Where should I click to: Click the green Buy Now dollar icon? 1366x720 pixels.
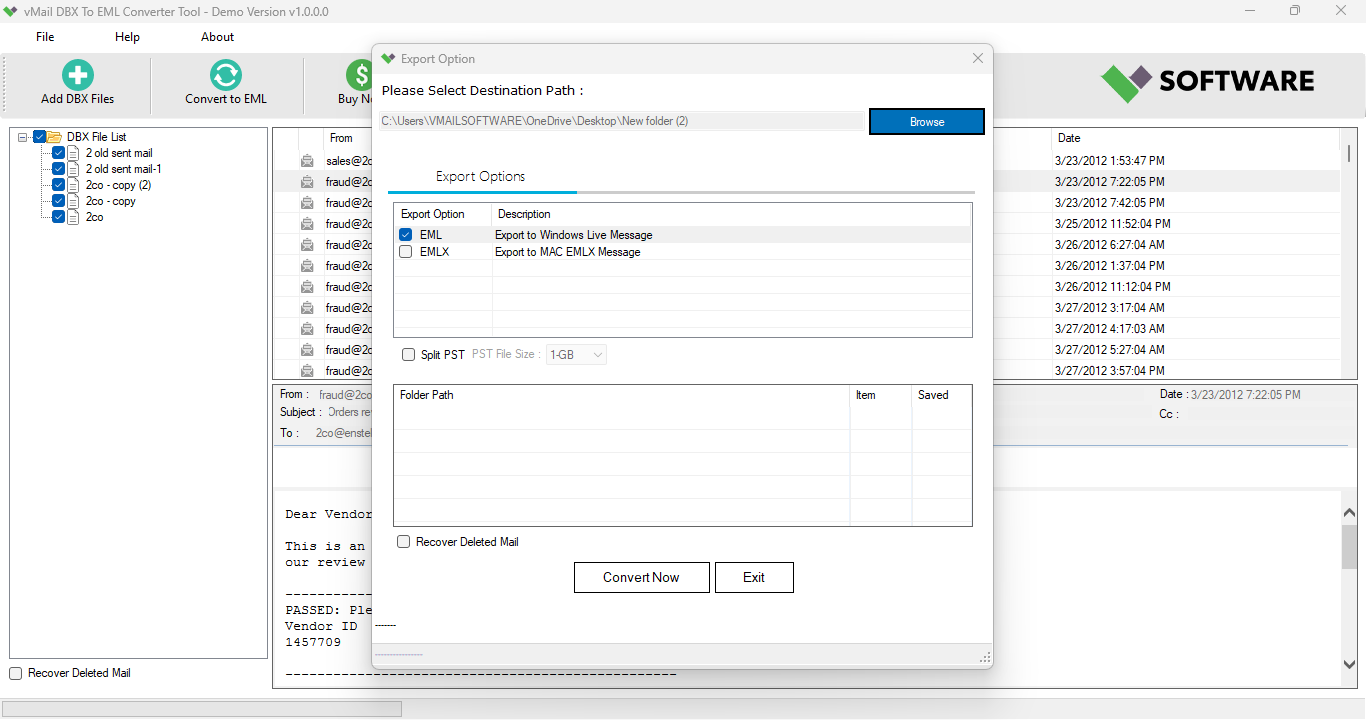click(358, 73)
